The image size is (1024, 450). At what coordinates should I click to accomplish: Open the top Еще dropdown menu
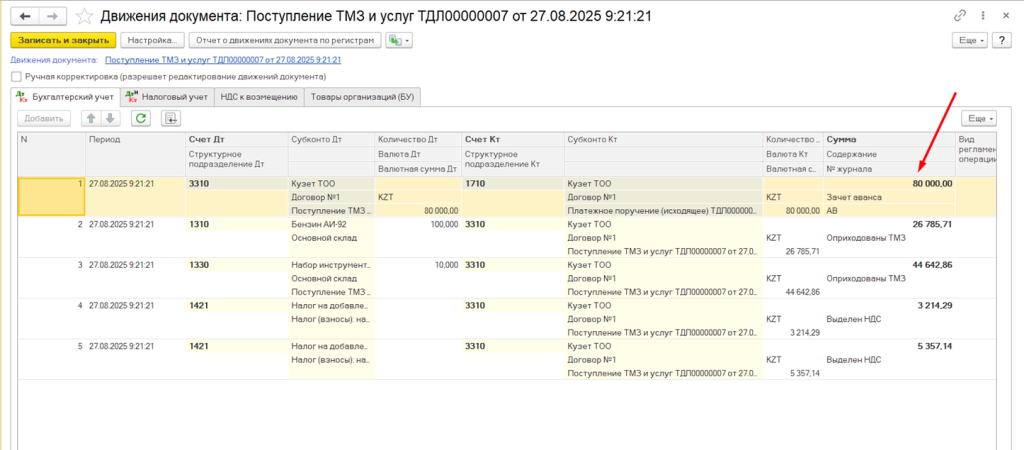(969, 40)
